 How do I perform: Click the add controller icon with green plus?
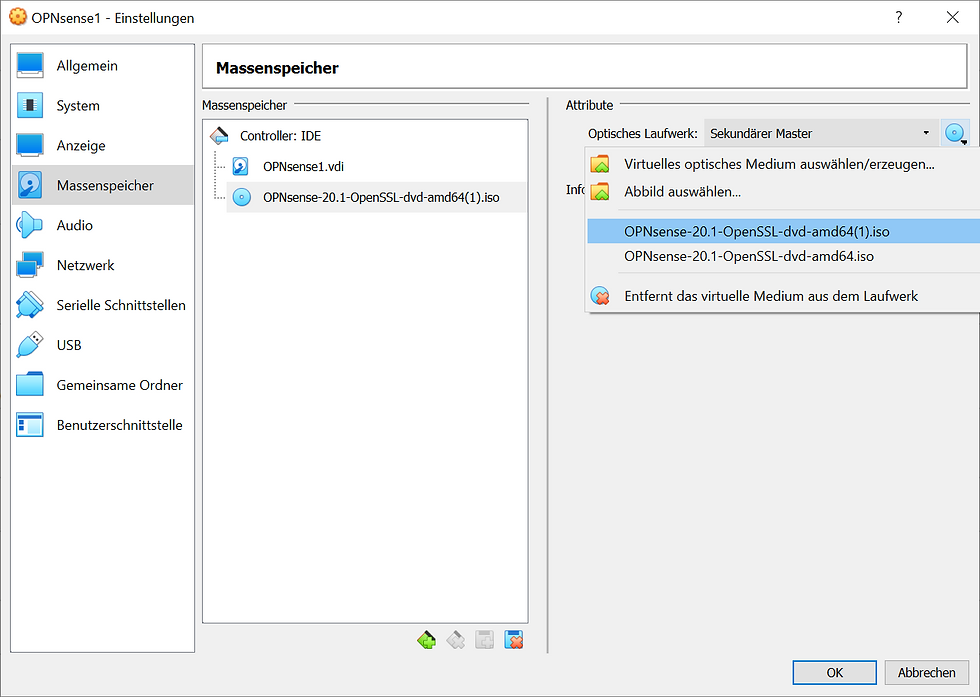[426, 640]
